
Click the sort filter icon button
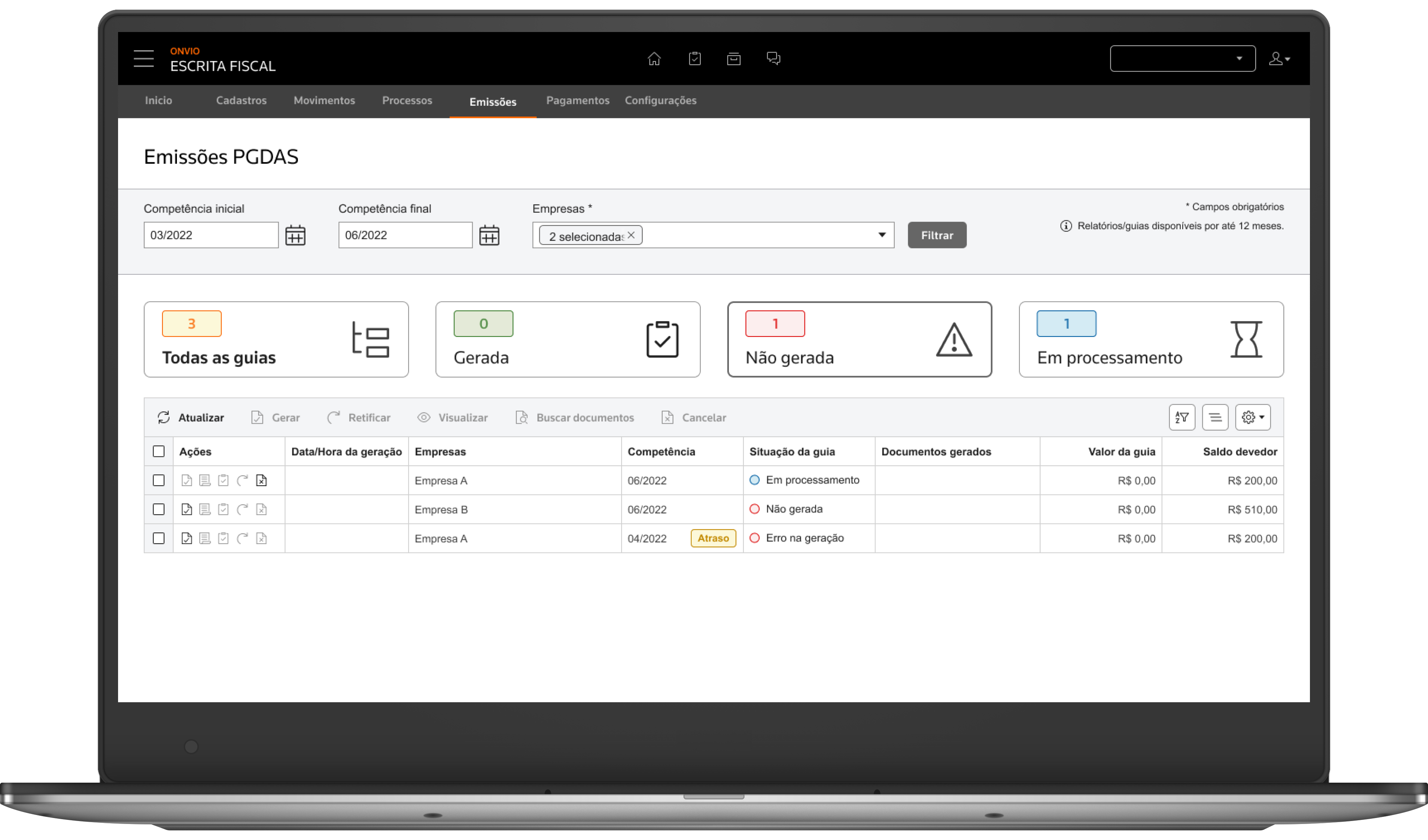[1181, 417]
